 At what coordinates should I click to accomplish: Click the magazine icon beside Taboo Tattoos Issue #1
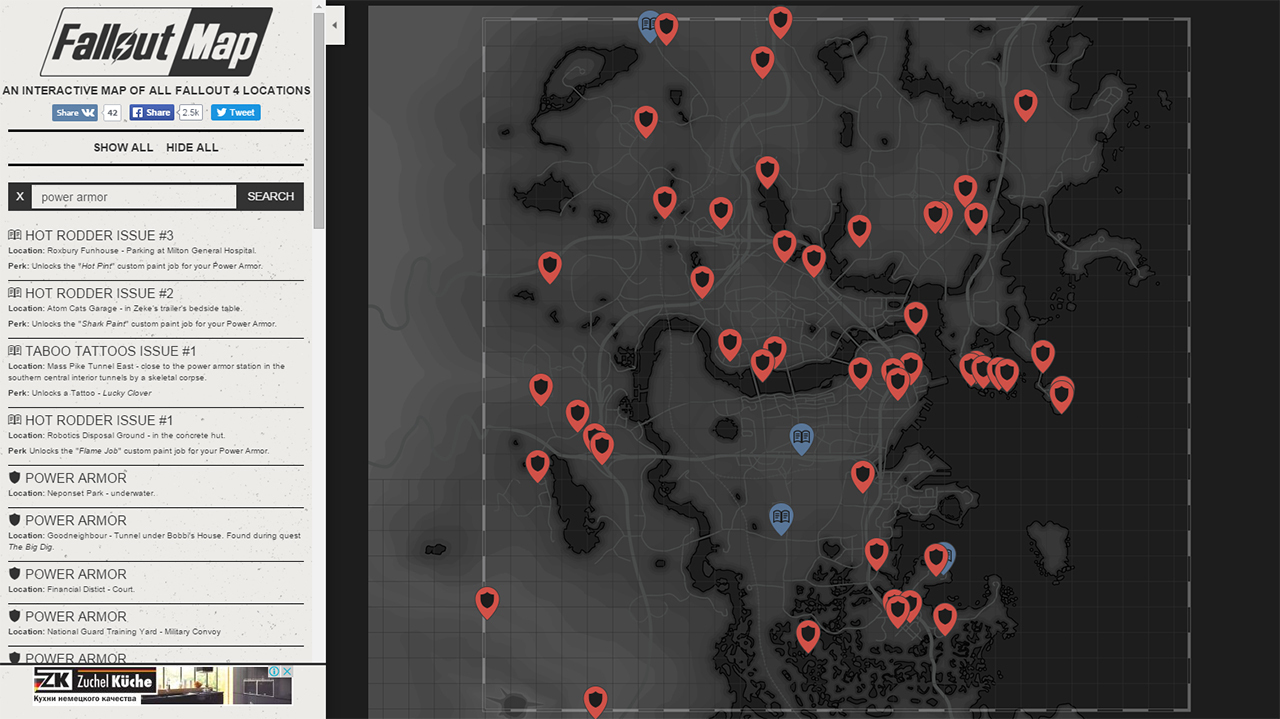pyautogui.click(x=15, y=352)
